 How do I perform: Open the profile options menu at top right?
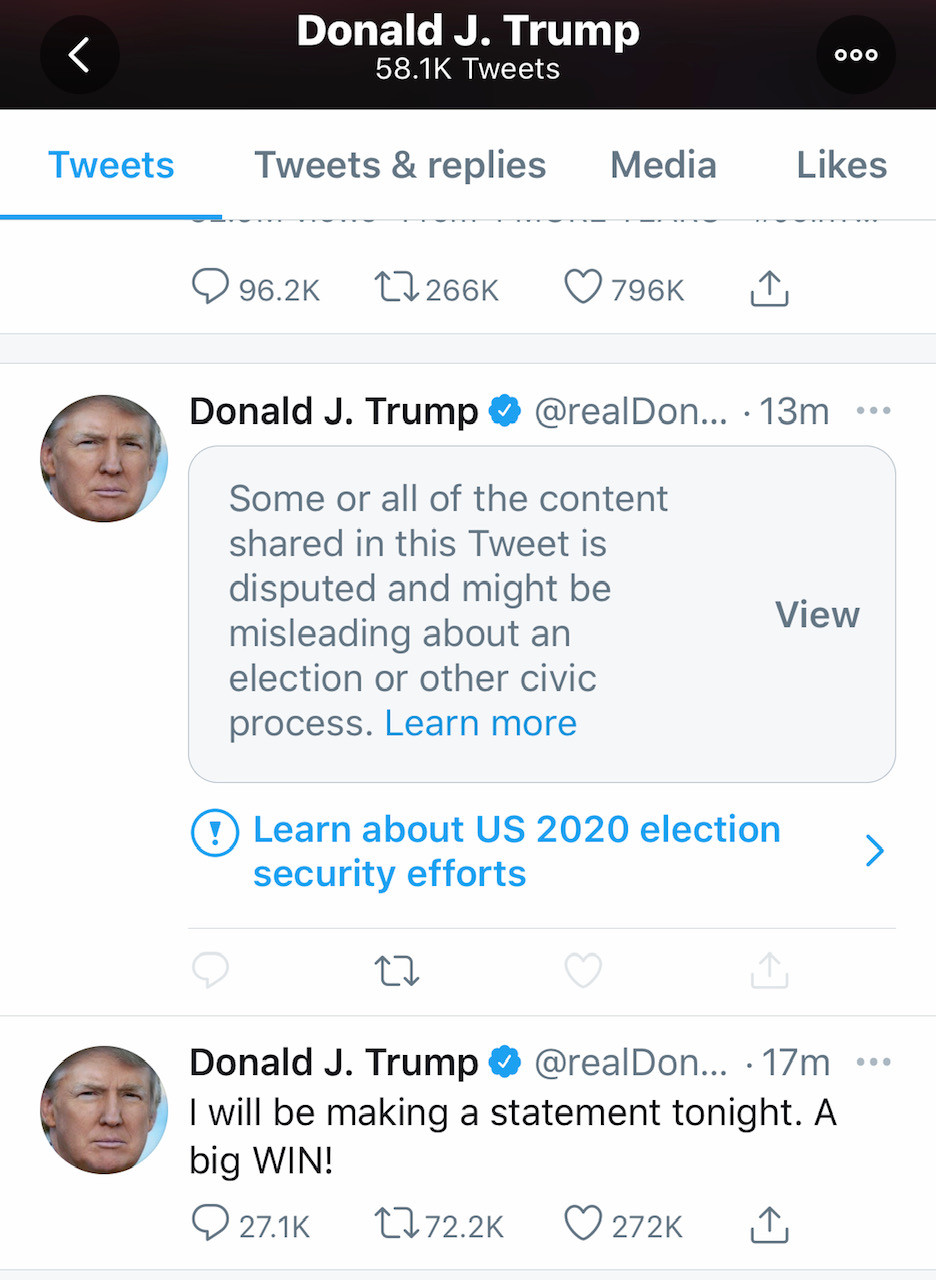click(856, 55)
